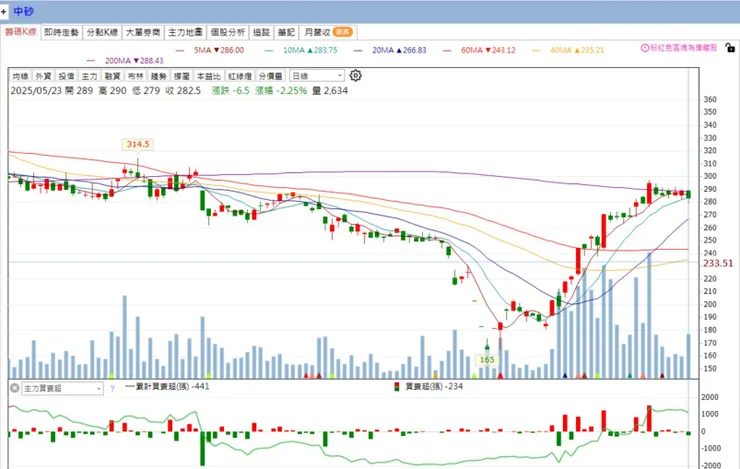The height and width of the screenshot is (469, 740).
Task: Switch to the 籌碼K線 tab
Action: click(21, 32)
